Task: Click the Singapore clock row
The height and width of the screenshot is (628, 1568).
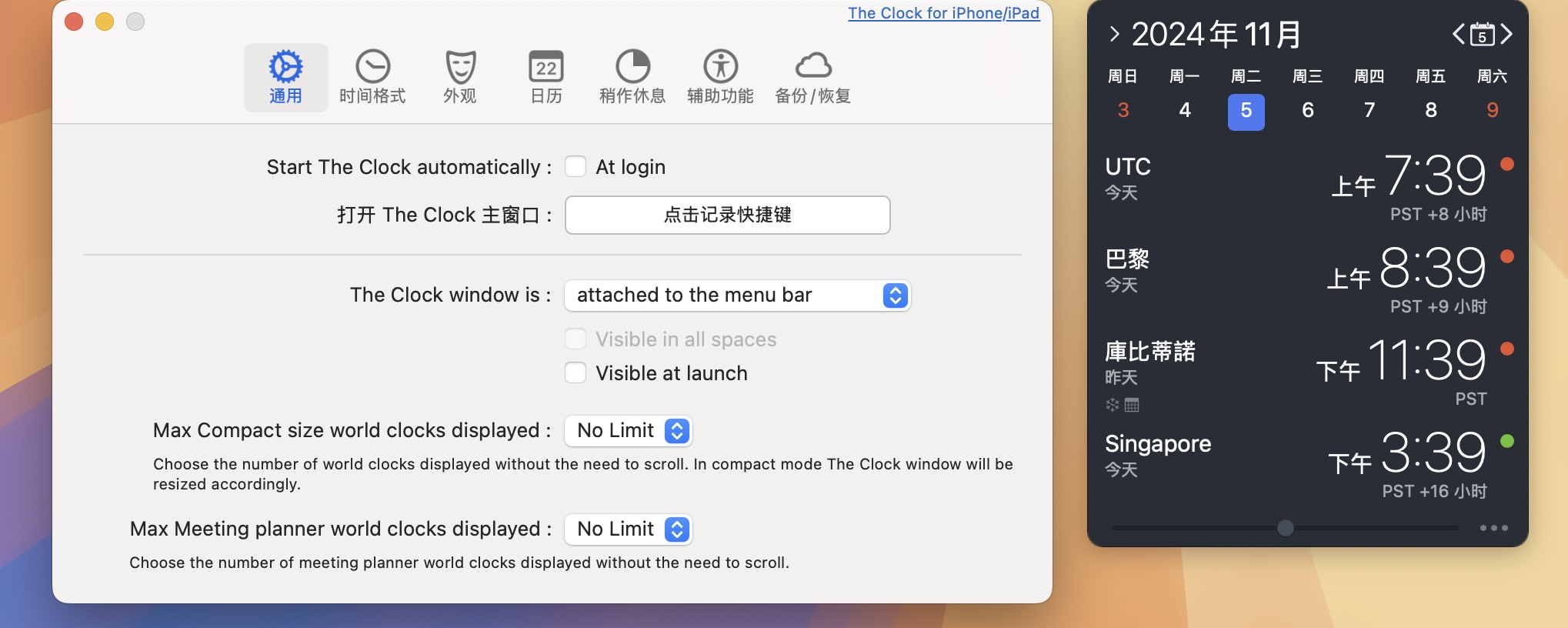Action: point(1308,466)
